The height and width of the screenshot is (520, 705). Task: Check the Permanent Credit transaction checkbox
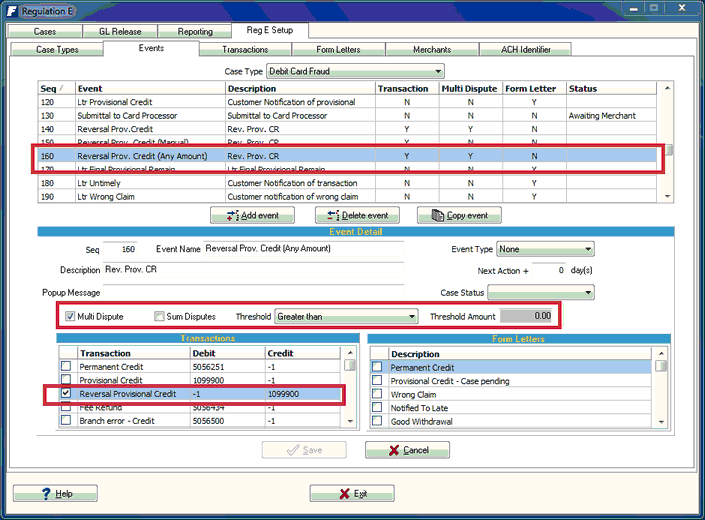point(66,367)
